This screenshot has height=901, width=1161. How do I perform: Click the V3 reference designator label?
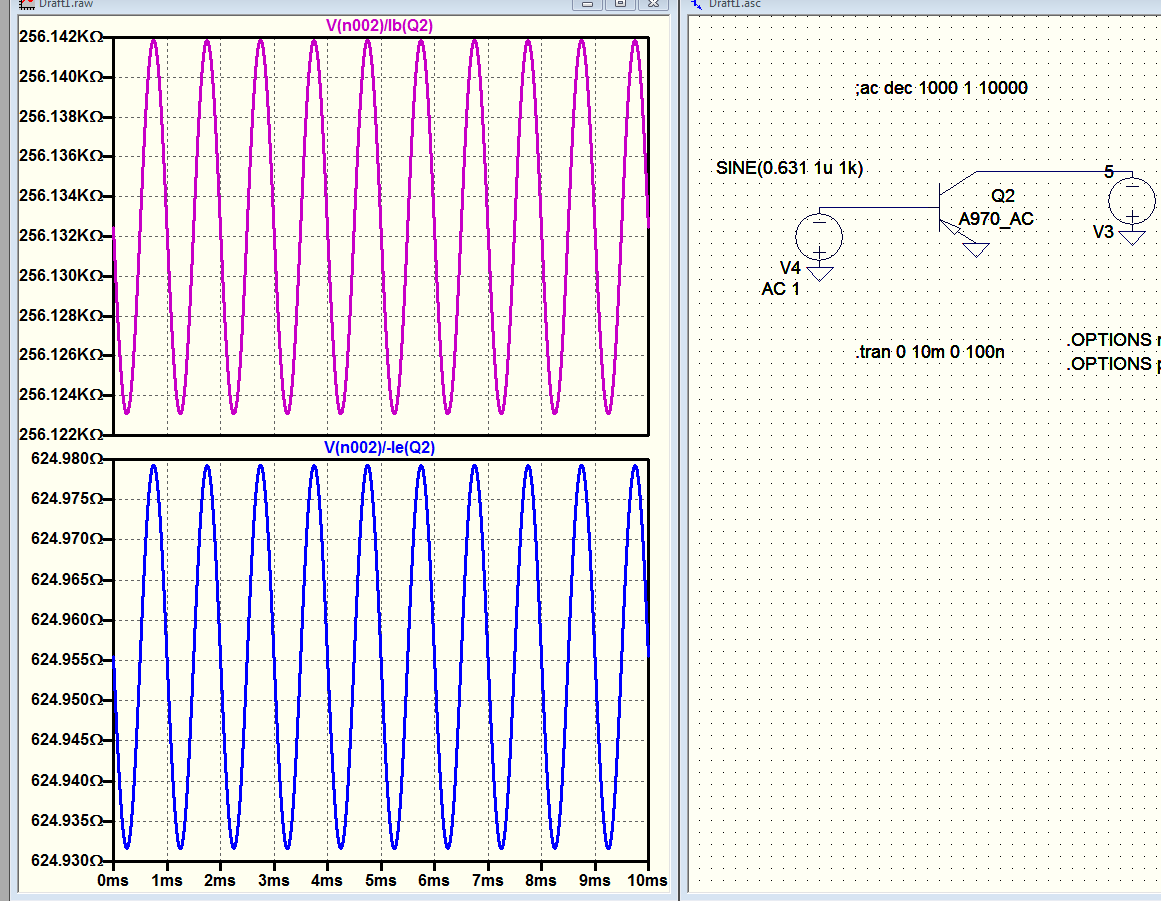pos(1103,232)
